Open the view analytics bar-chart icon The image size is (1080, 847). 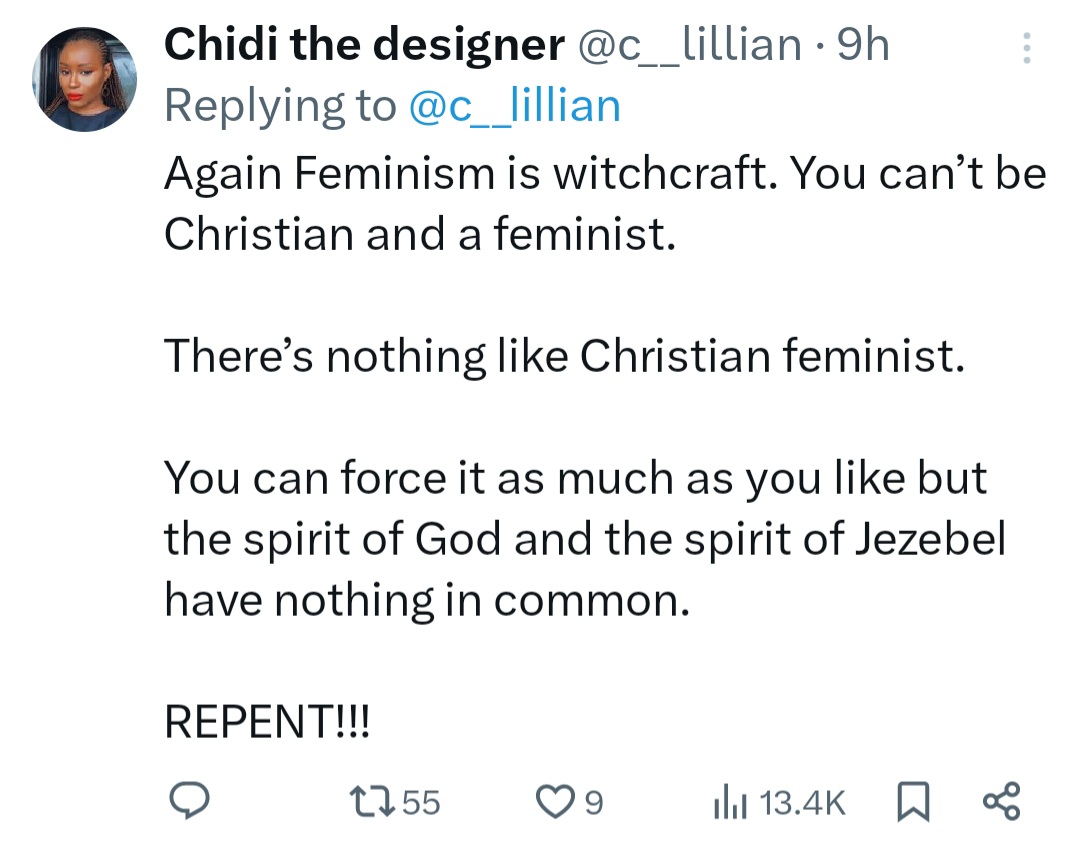pos(729,801)
